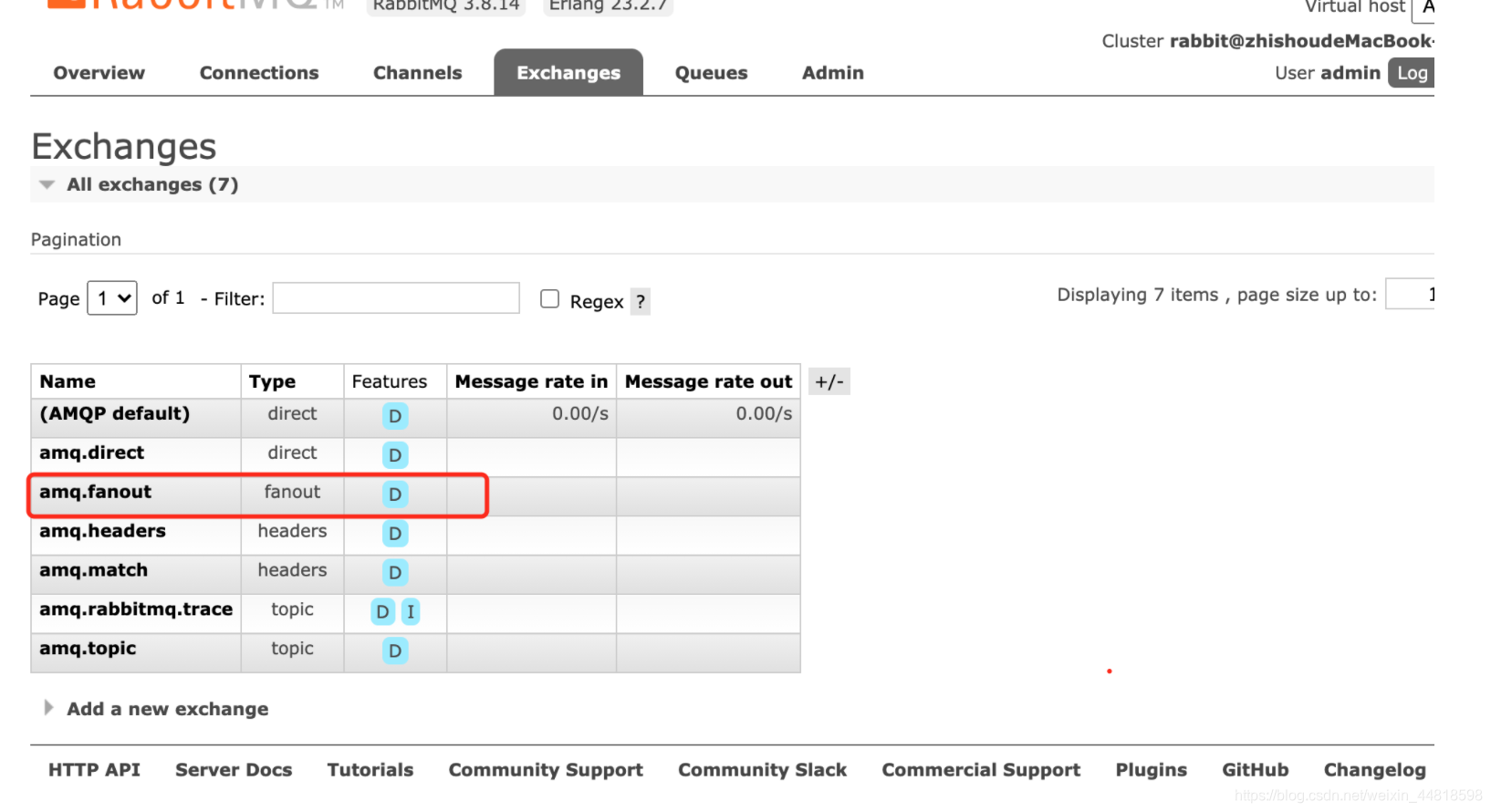Click the D badge for (AMQP default)
This screenshot has height=812, width=1491.
tap(395, 416)
